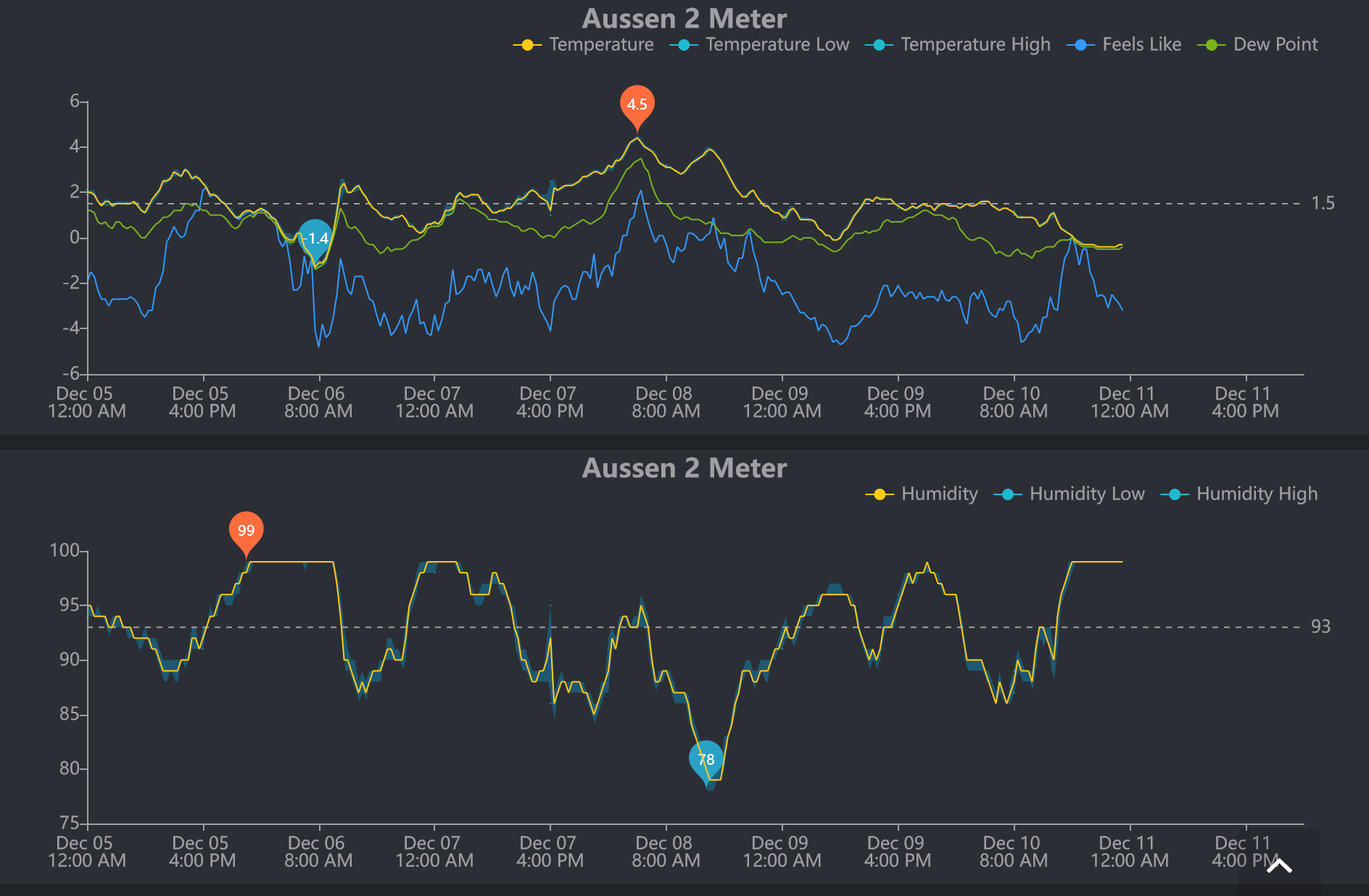Toggle the Humidity High legend entry
This screenshot has width=1369, height=896.
click(1239, 494)
